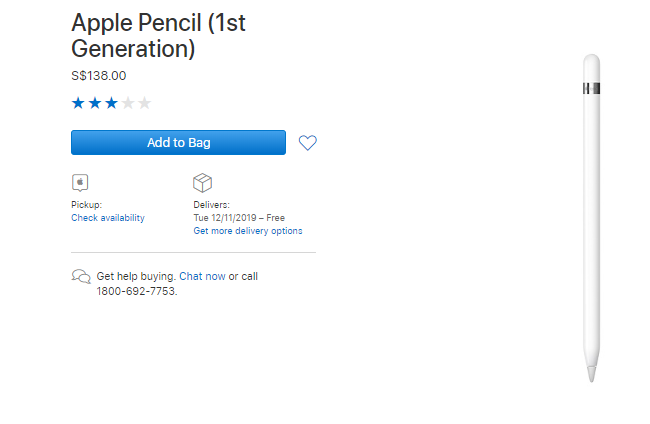Click the Apple Pencil (1st Generation) title
650x424 pixels.
[x=158, y=36]
